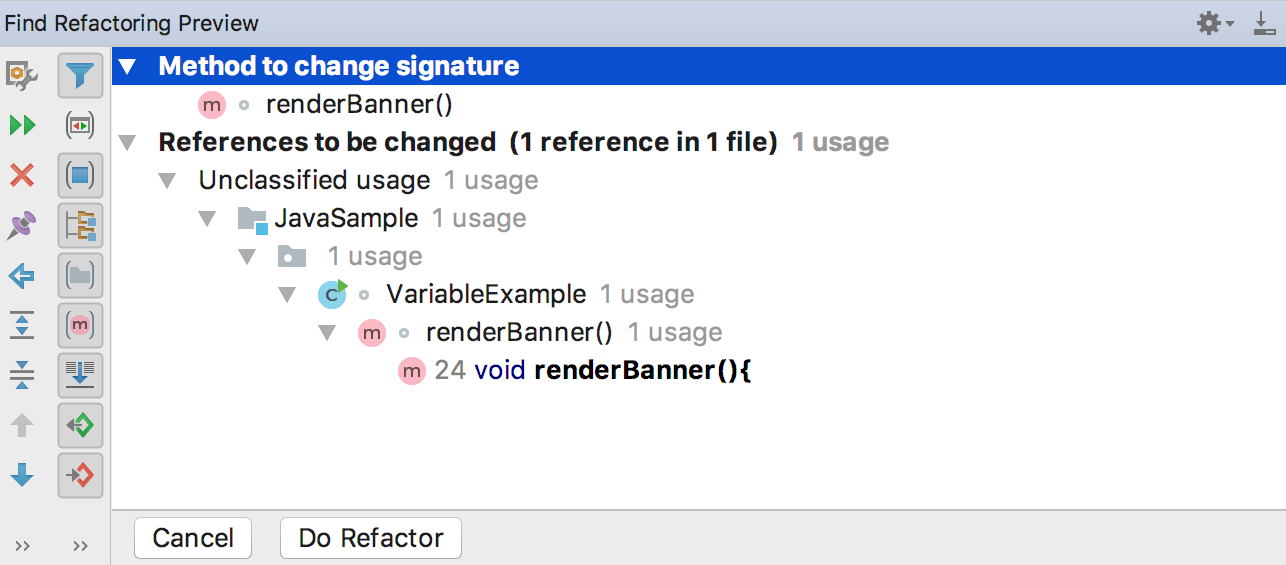Collapse the Method to change signature node
The width and height of the screenshot is (1286, 565).
pos(127,67)
